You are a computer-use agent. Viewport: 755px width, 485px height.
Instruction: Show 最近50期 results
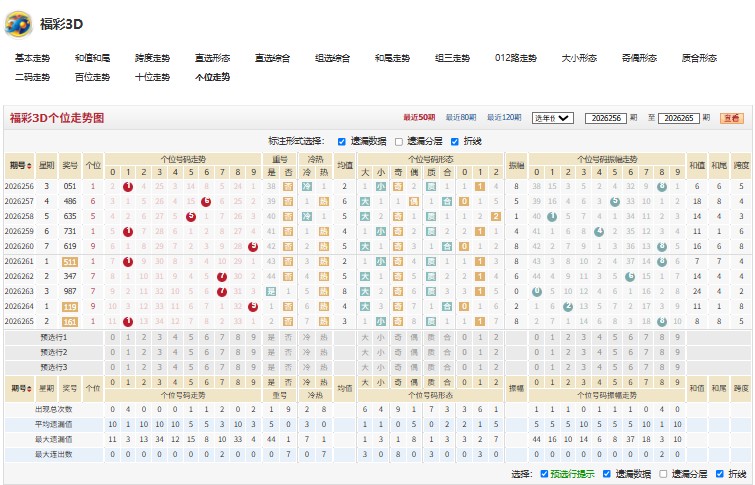point(419,118)
